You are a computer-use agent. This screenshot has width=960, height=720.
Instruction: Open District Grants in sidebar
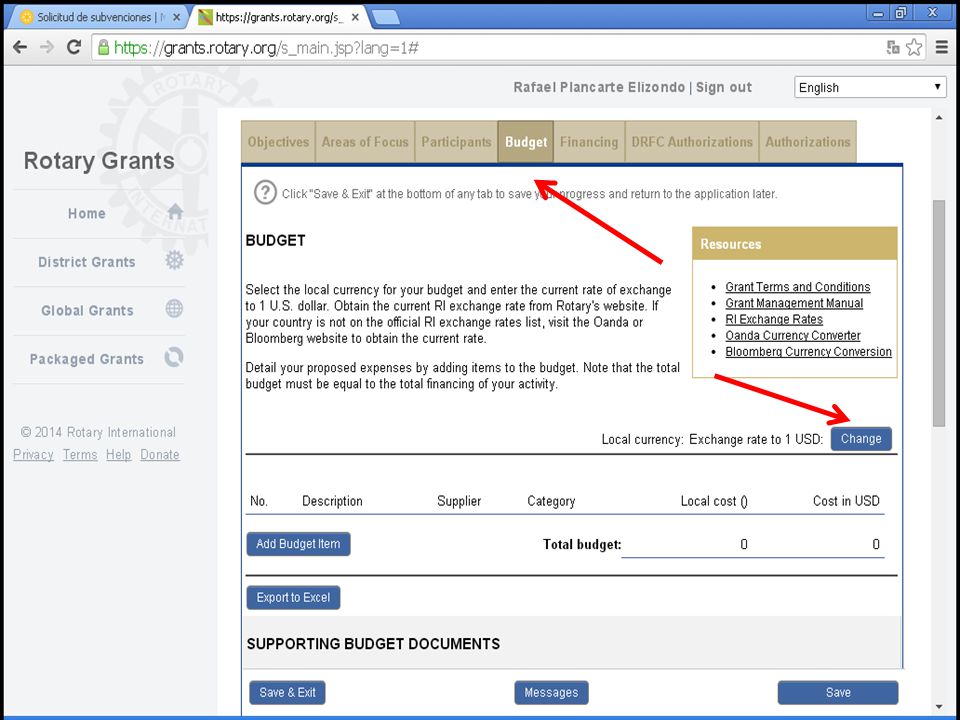click(87, 261)
